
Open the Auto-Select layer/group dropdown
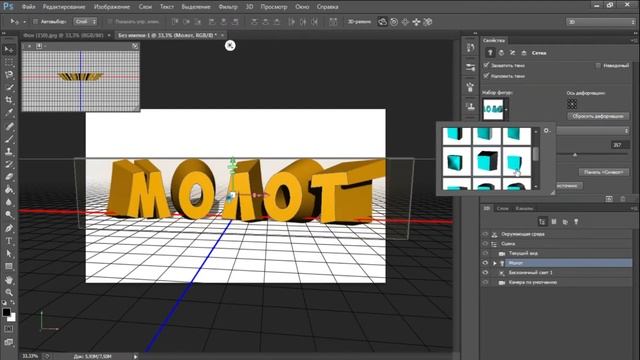coord(85,22)
